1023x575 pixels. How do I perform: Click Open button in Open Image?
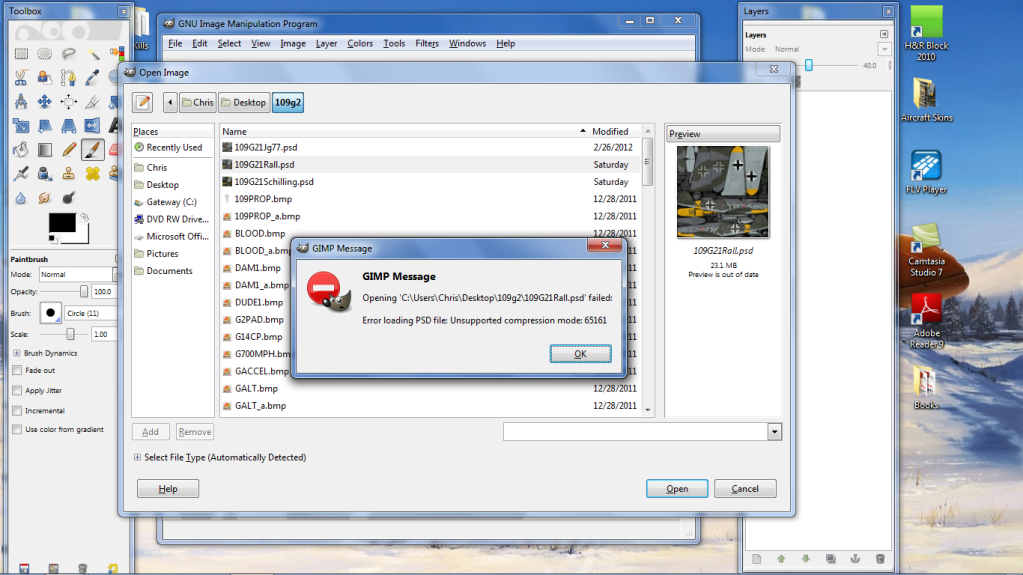click(x=677, y=489)
